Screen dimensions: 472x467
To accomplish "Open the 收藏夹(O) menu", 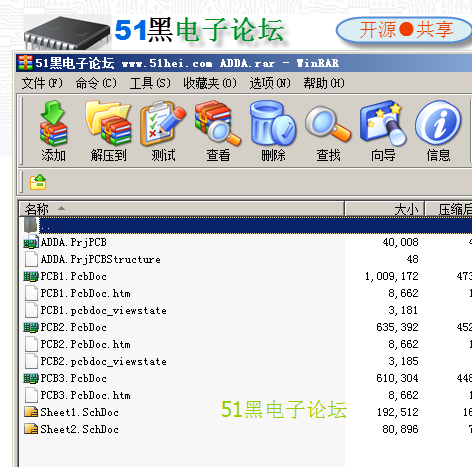I will [x=210, y=83].
